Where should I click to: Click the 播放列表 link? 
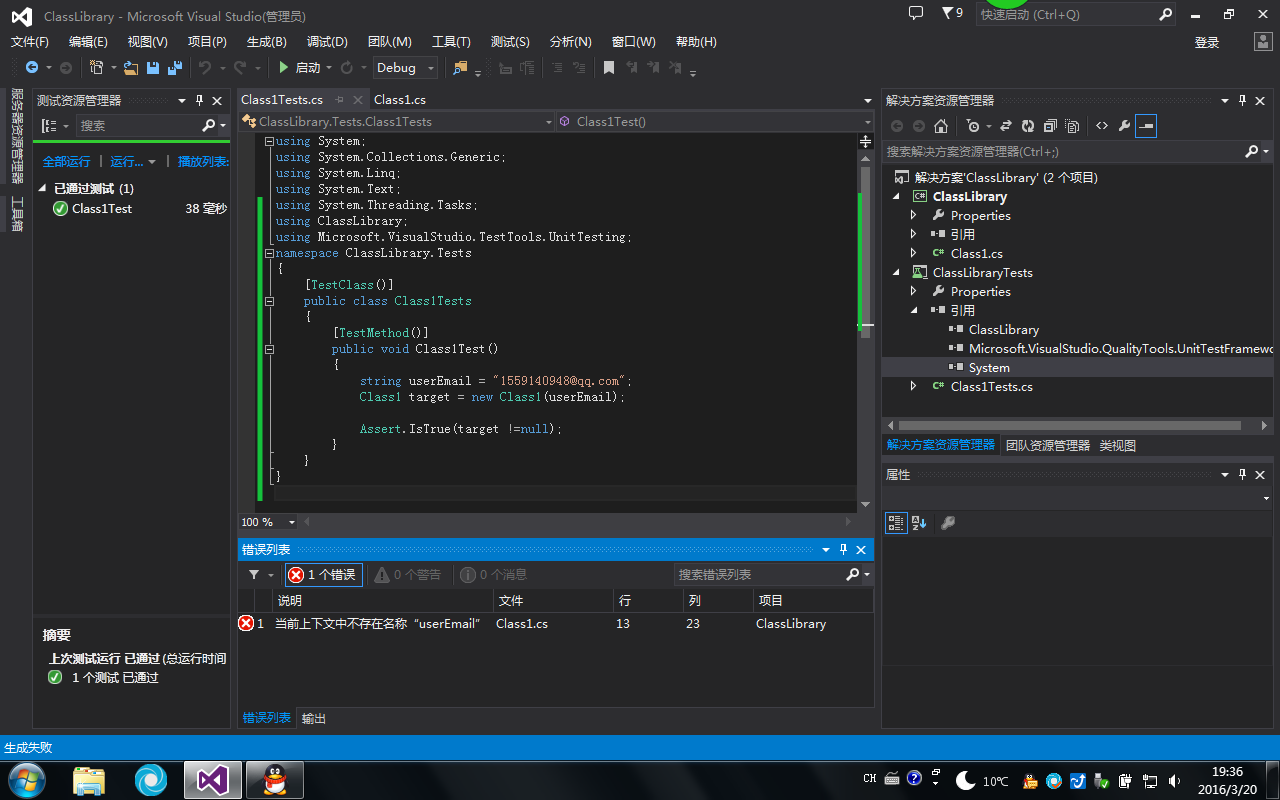[x=203, y=162]
